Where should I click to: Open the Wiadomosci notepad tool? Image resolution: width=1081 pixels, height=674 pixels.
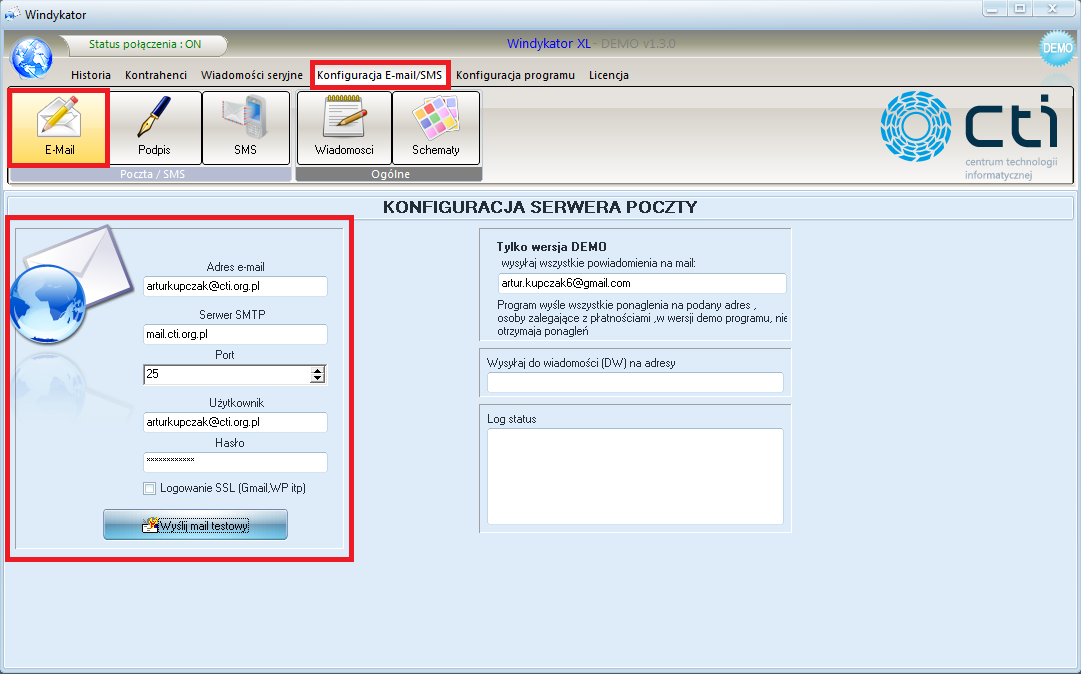pyautogui.click(x=344, y=128)
